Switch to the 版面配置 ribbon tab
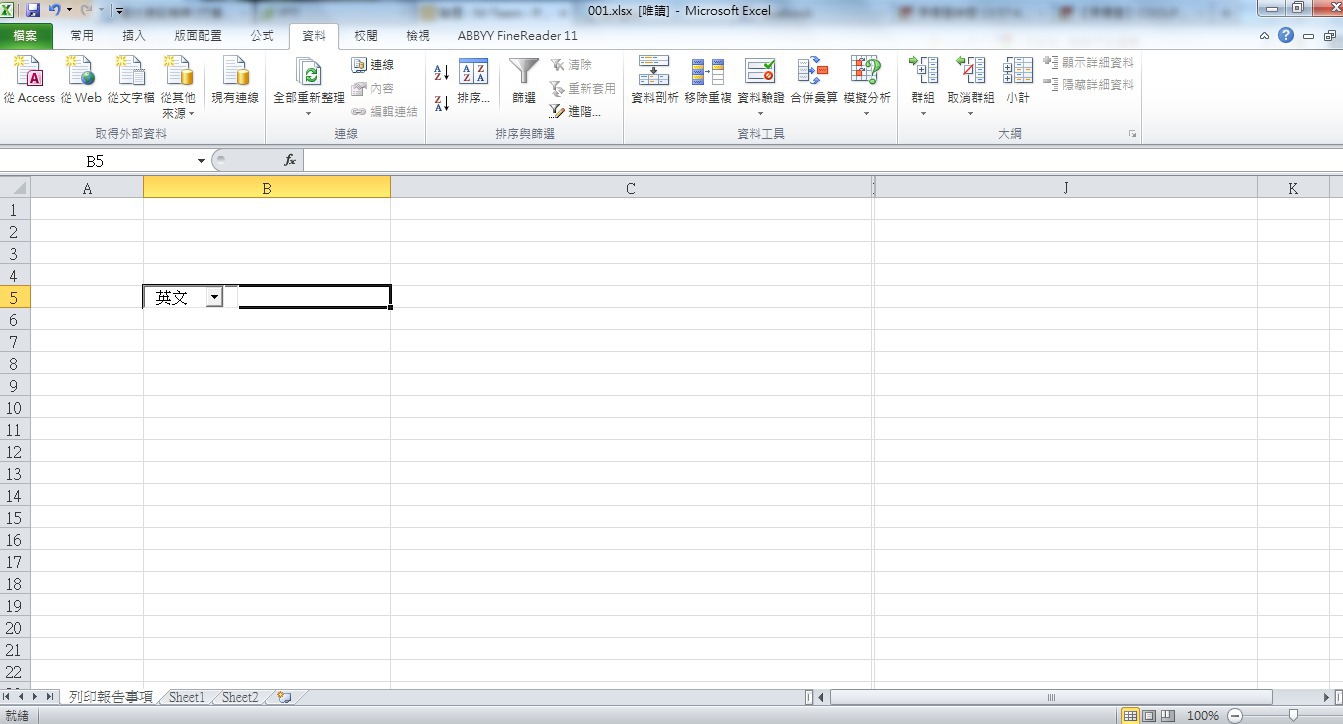The width and height of the screenshot is (1343, 724). pos(198,35)
